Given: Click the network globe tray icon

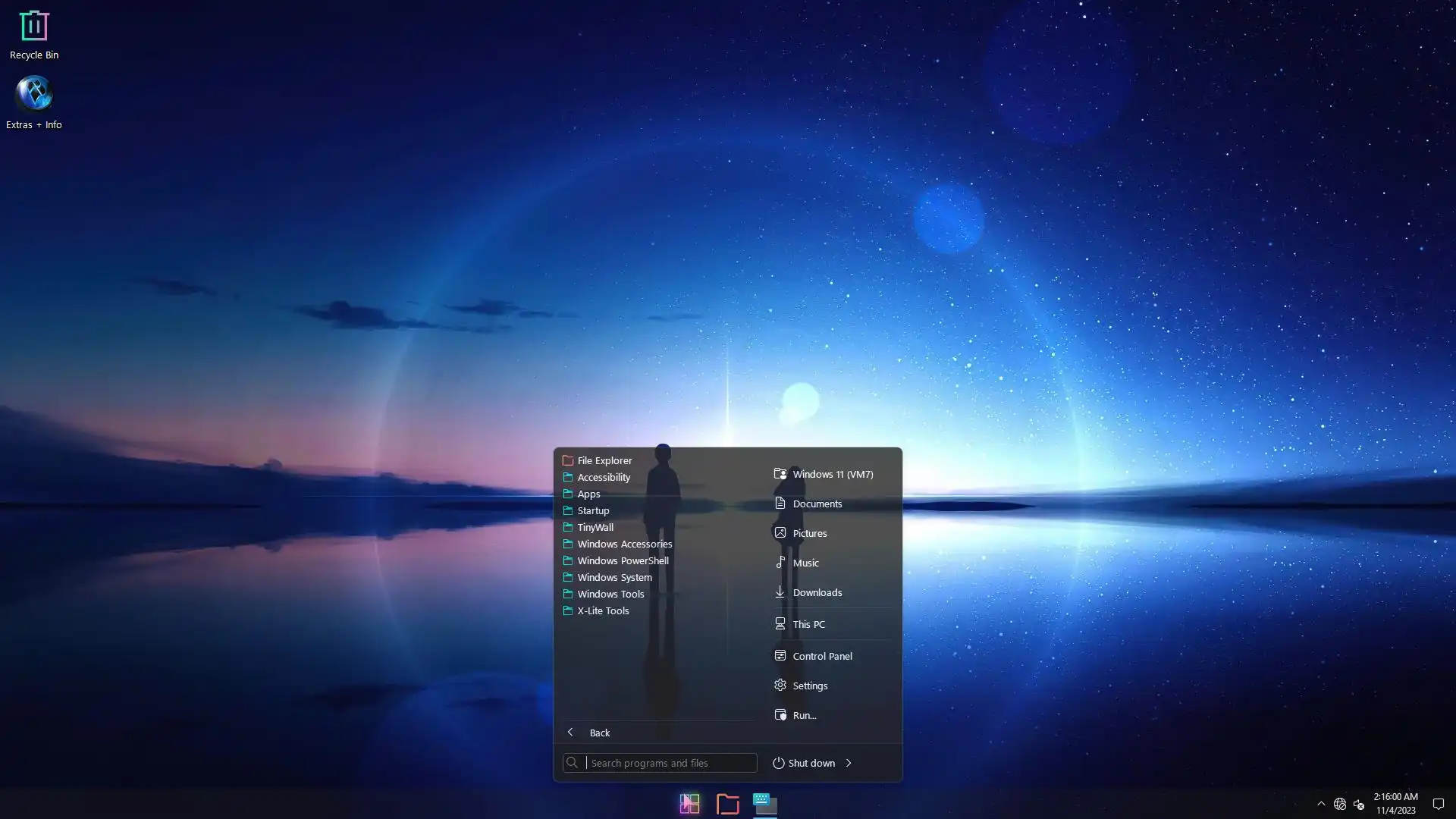Looking at the screenshot, I should pyautogui.click(x=1340, y=804).
